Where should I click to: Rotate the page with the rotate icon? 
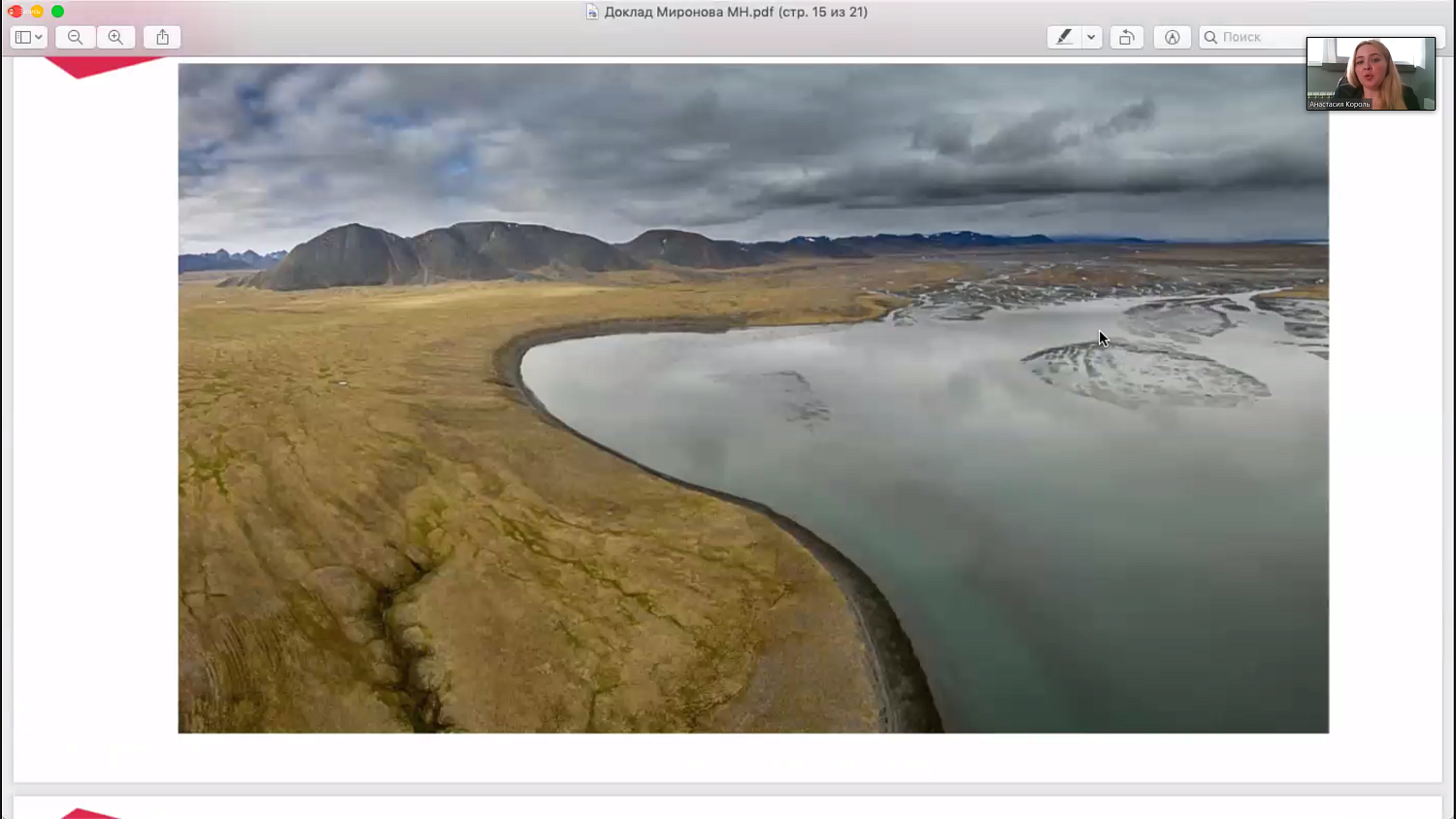tap(1126, 37)
